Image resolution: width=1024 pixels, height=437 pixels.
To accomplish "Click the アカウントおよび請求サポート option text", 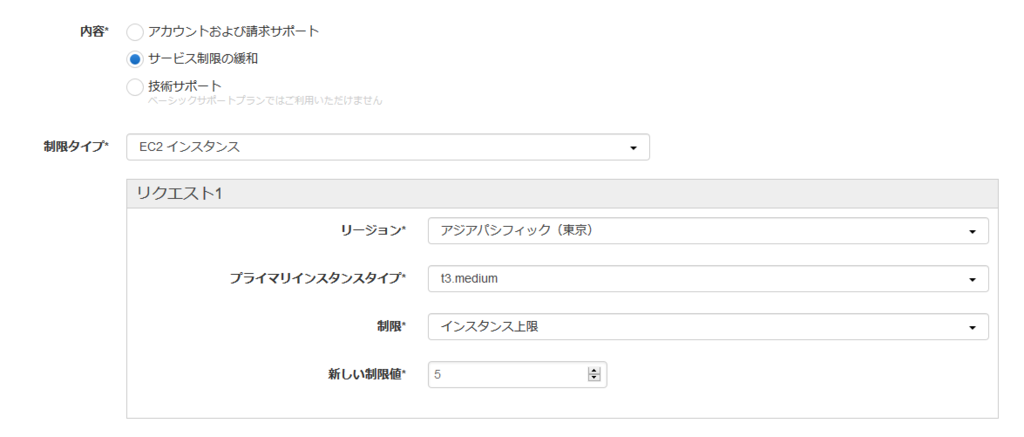I will 234,31.
